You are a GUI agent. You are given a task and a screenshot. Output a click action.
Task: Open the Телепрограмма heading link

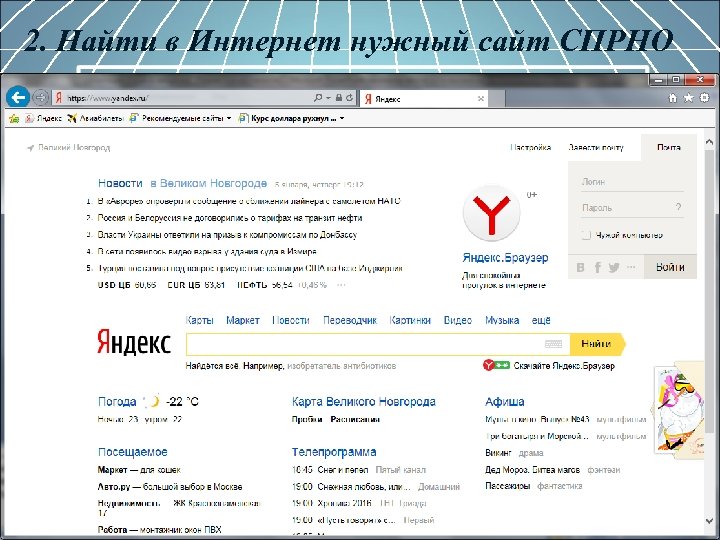click(334, 452)
